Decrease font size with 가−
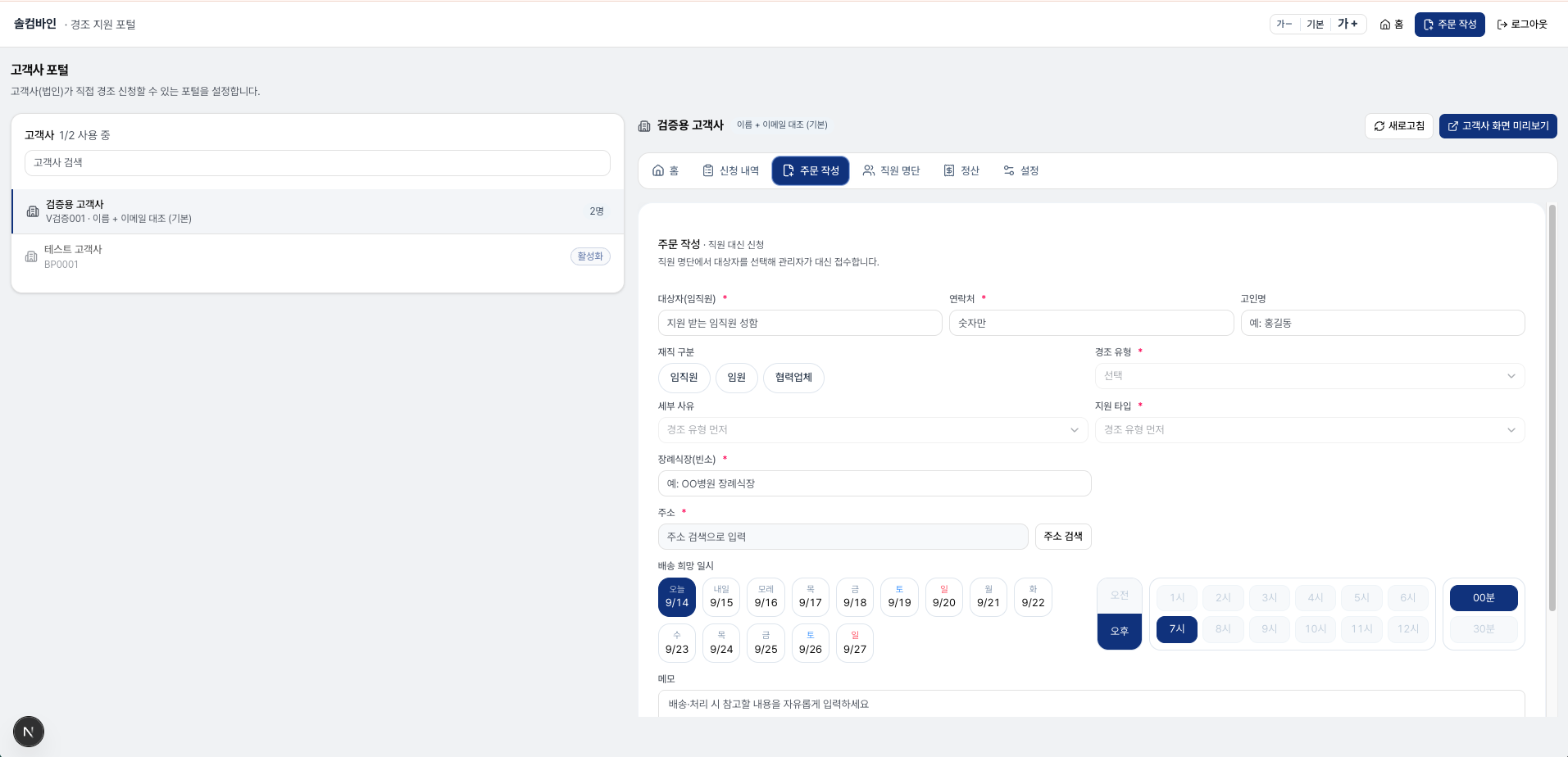Image resolution: width=1568 pixels, height=757 pixels. [x=1284, y=24]
